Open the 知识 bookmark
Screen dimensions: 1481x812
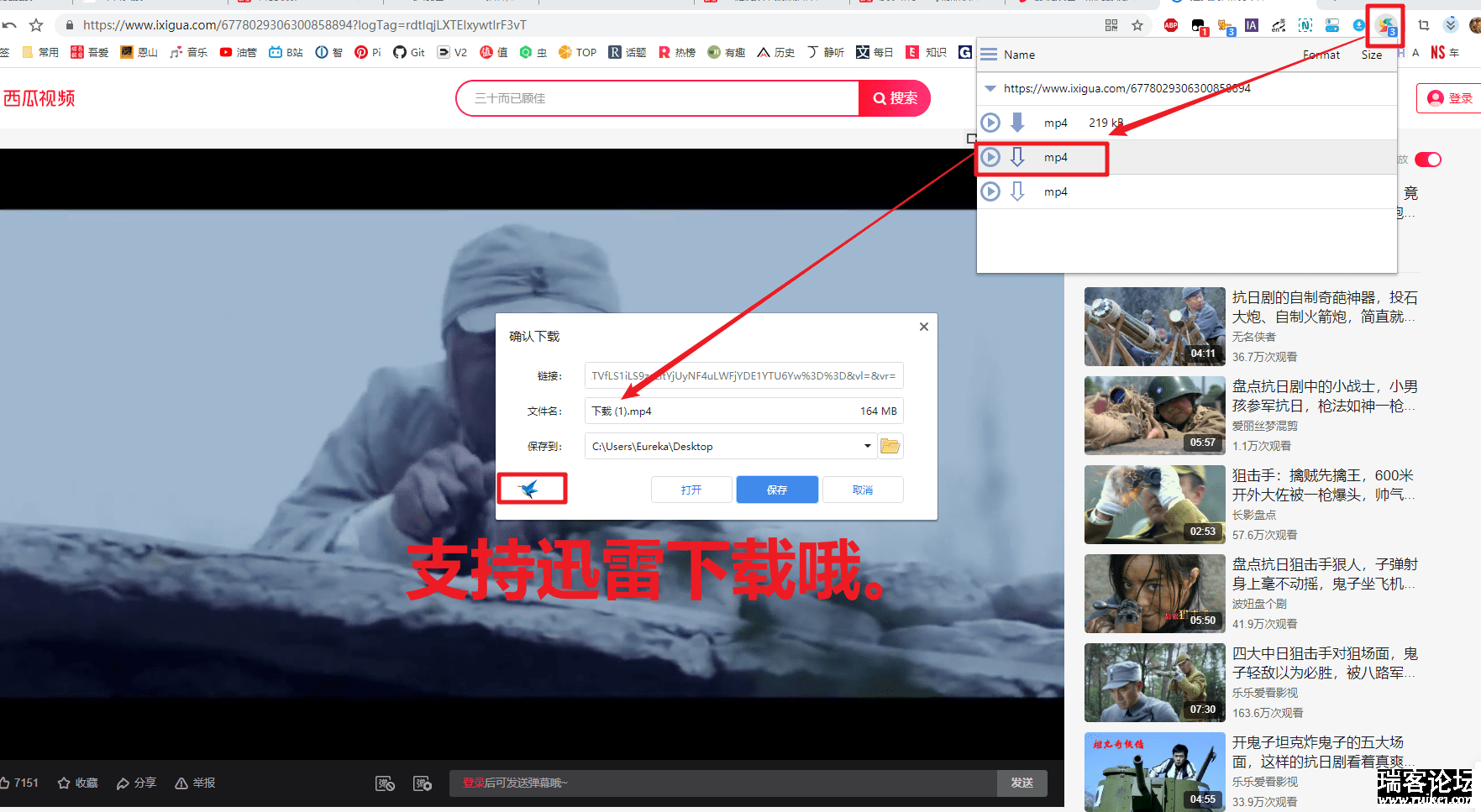click(927, 52)
